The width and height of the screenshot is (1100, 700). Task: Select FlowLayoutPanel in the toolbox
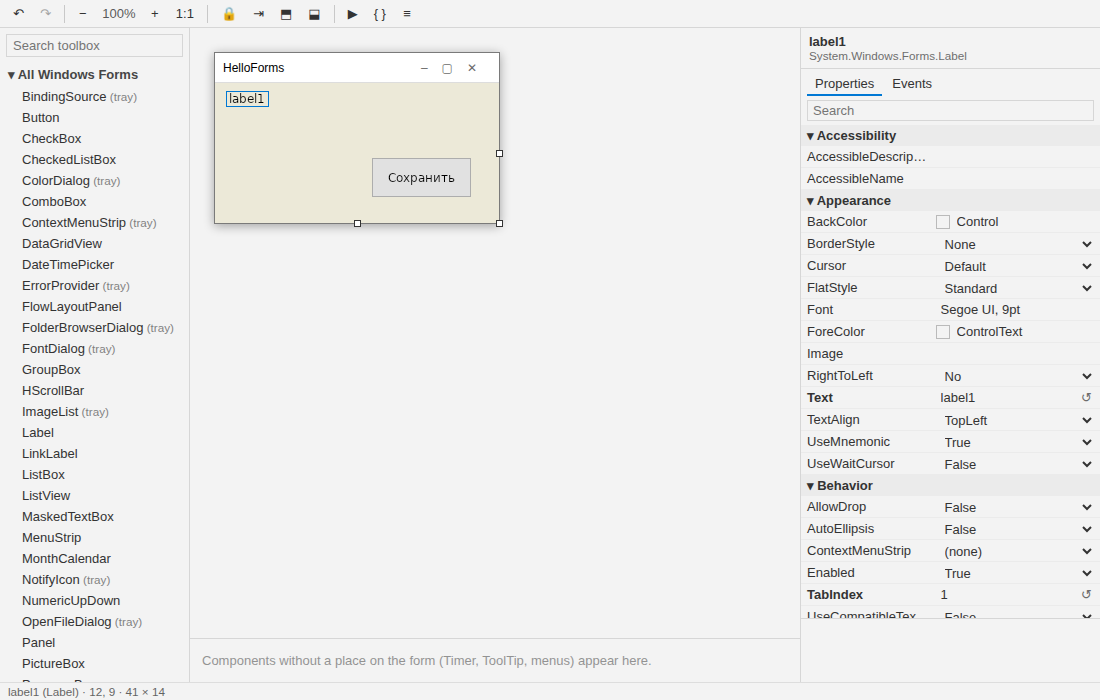[x=72, y=307]
